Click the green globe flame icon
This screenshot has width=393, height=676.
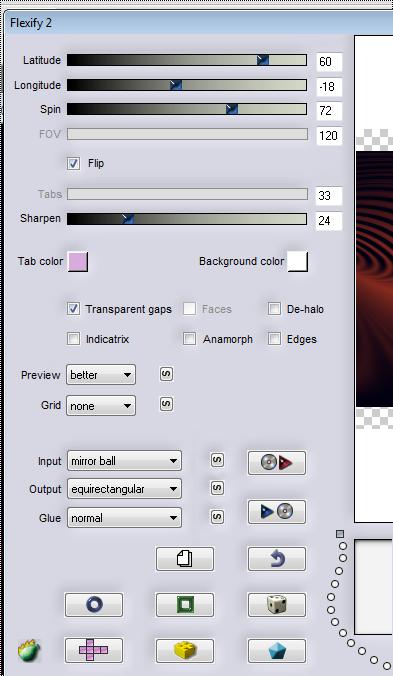pyautogui.click(x=29, y=651)
